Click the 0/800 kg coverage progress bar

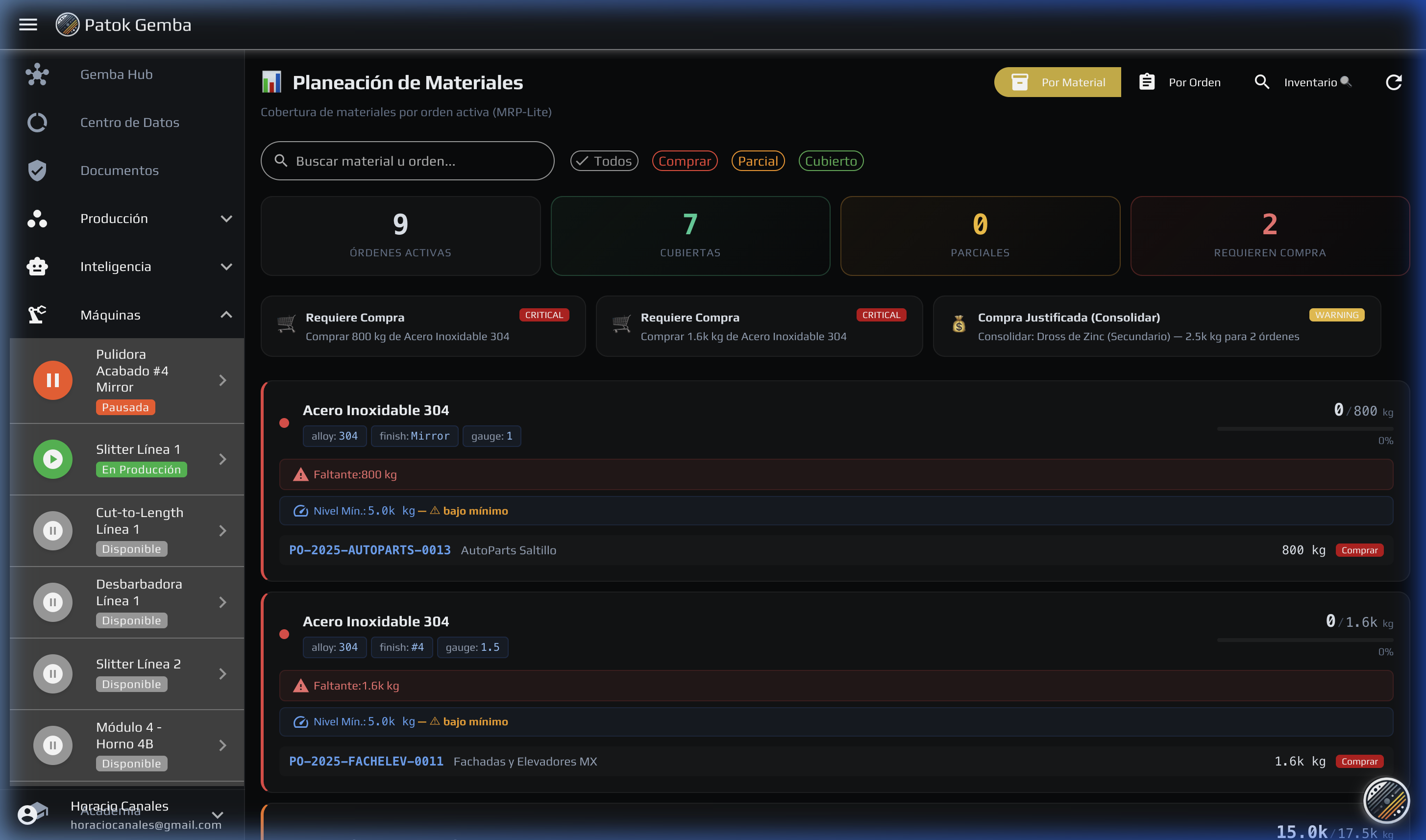pos(1304,429)
